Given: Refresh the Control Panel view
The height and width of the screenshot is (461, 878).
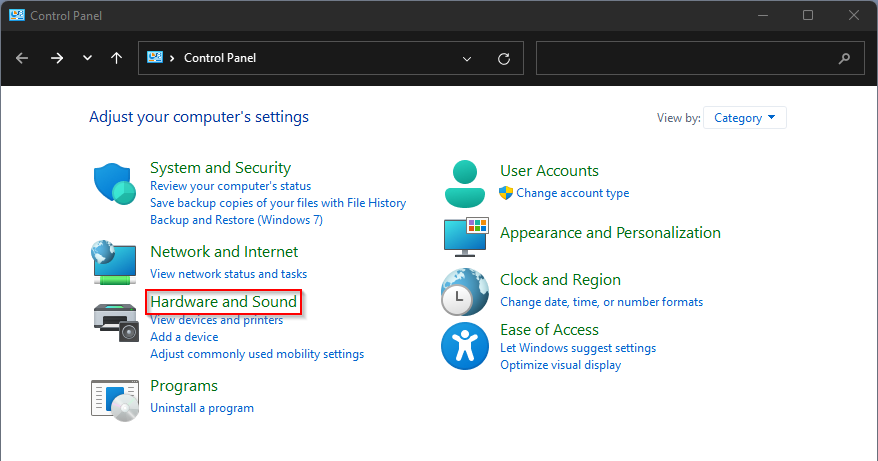Looking at the screenshot, I should tap(504, 58).
